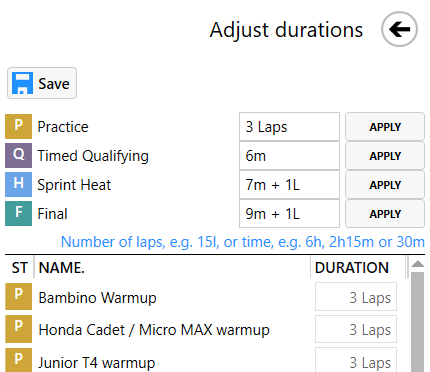430x372 pixels.
Task: Apply the Final duration
Action: click(385, 214)
